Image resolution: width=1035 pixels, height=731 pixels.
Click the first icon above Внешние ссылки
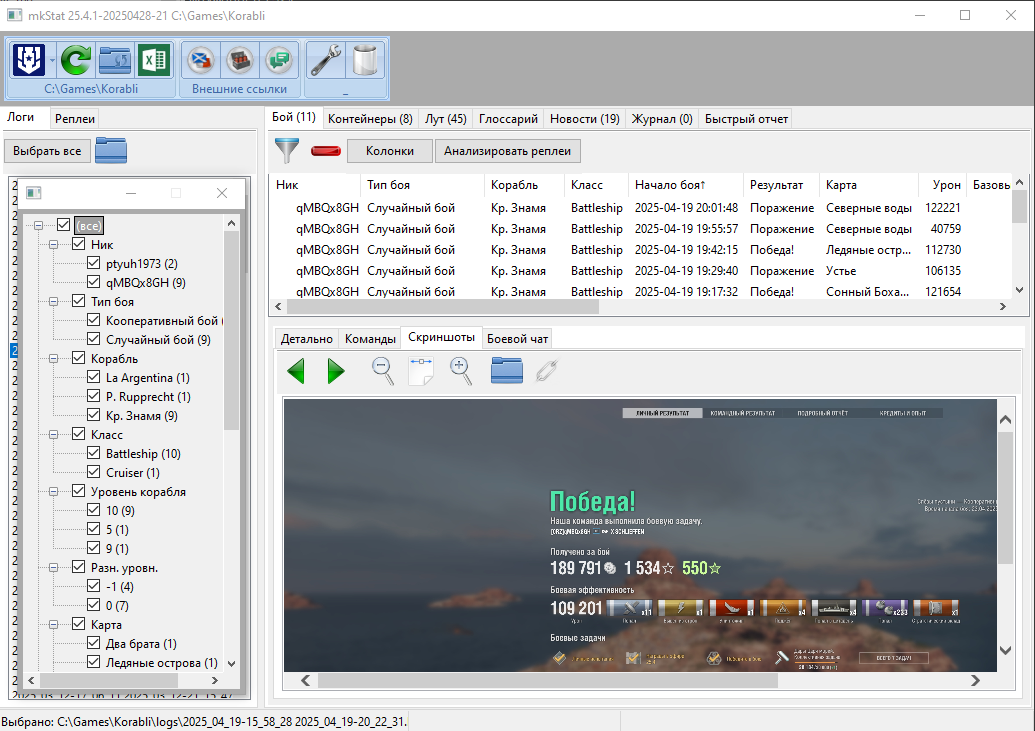201,60
